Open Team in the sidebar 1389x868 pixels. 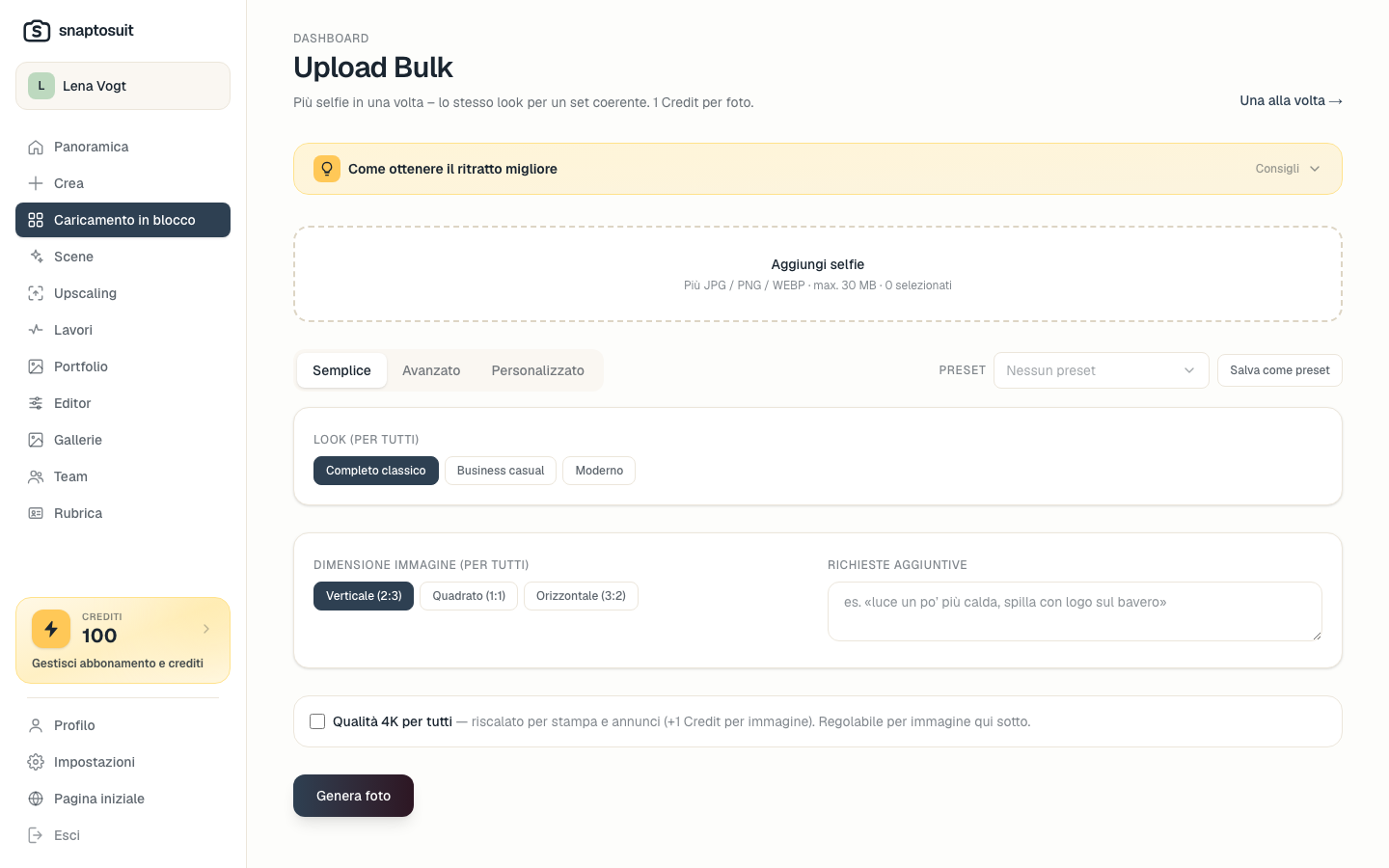[123, 476]
